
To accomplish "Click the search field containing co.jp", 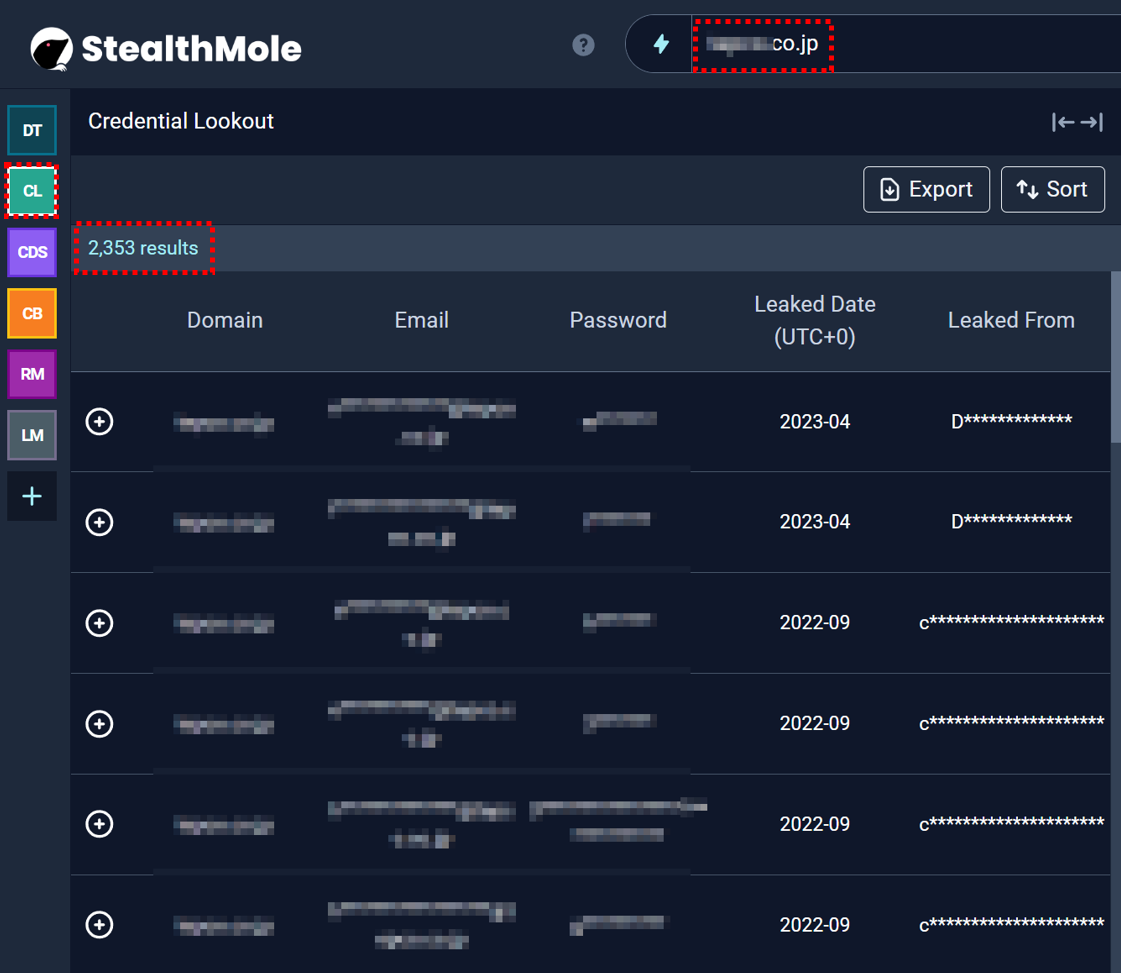I will tap(900, 44).
